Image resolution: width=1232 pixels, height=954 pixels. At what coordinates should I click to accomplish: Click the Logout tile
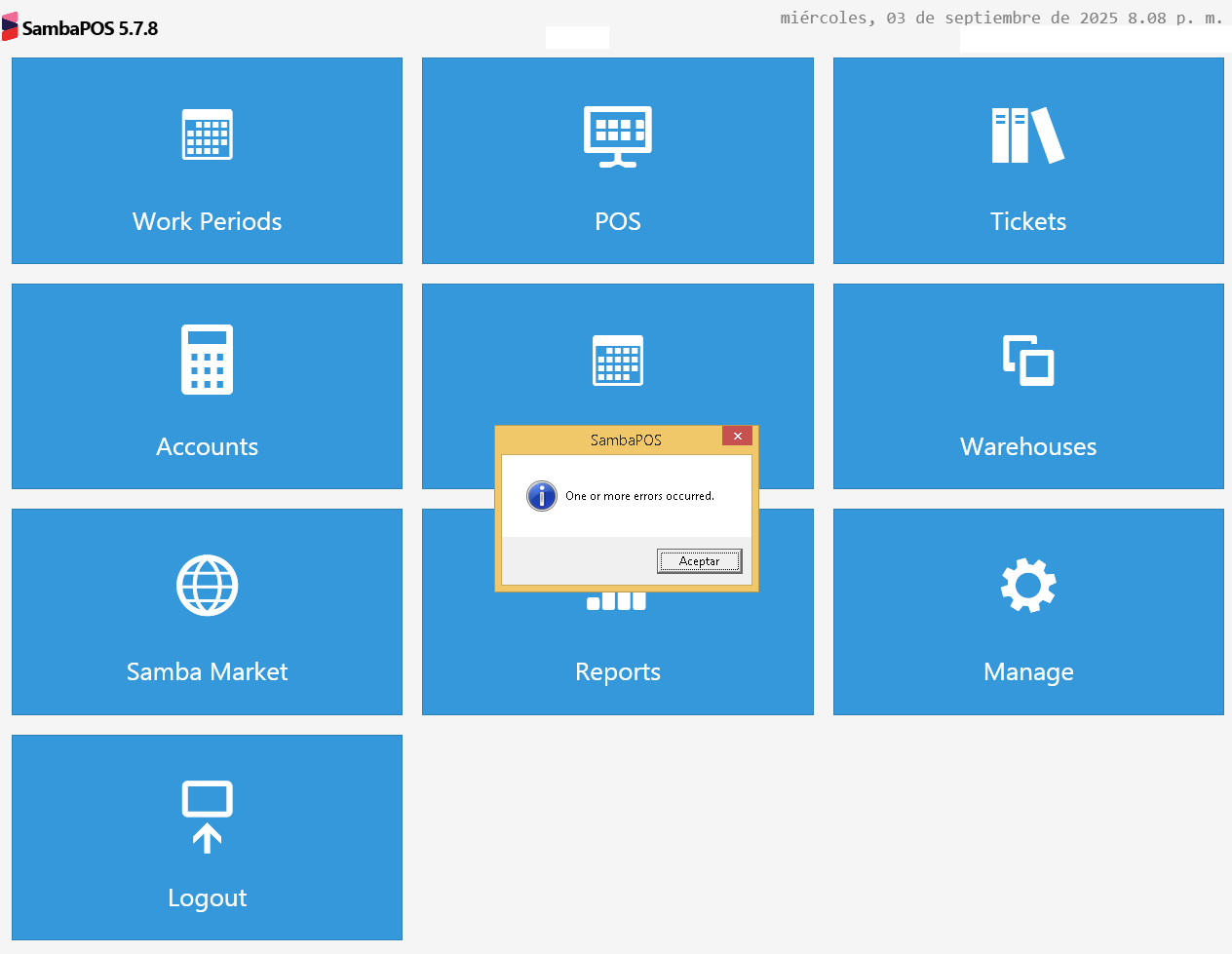[207, 837]
